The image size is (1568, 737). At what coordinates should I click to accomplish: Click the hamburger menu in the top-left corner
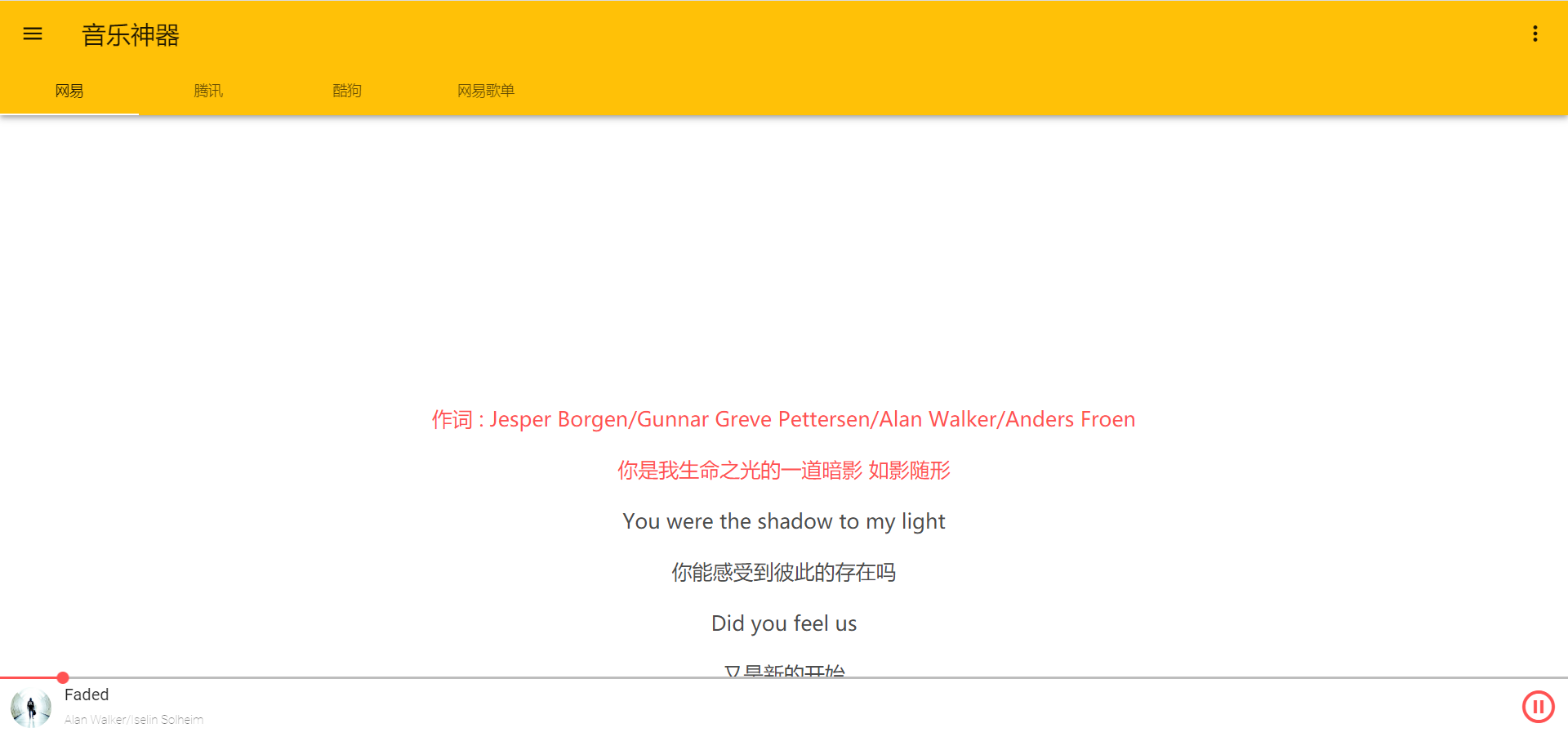point(33,33)
